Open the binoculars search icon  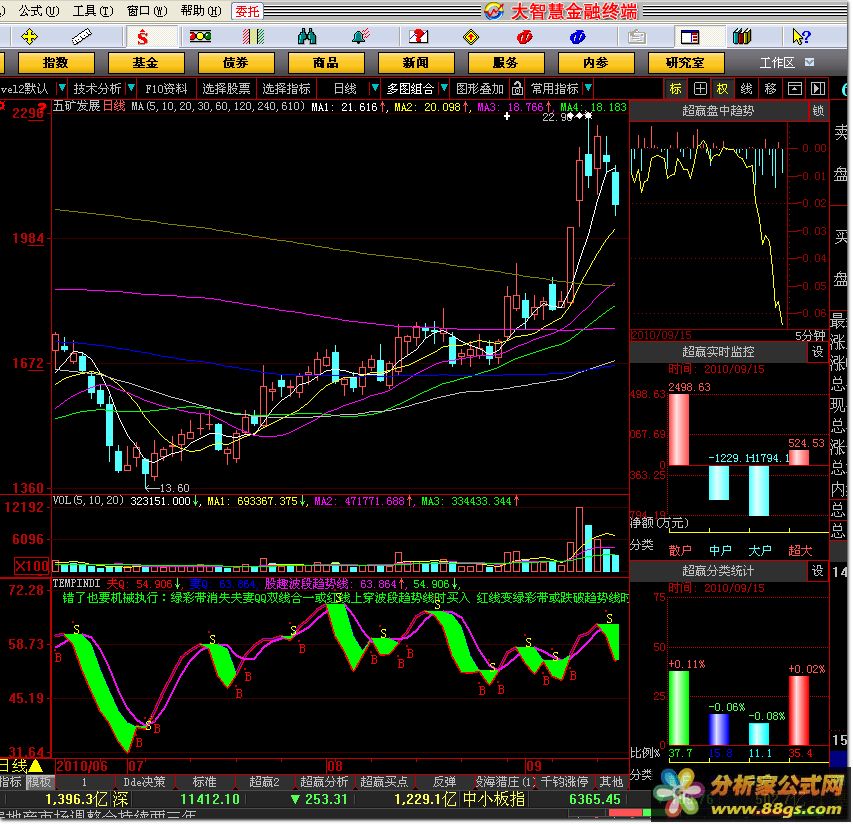pos(307,36)
